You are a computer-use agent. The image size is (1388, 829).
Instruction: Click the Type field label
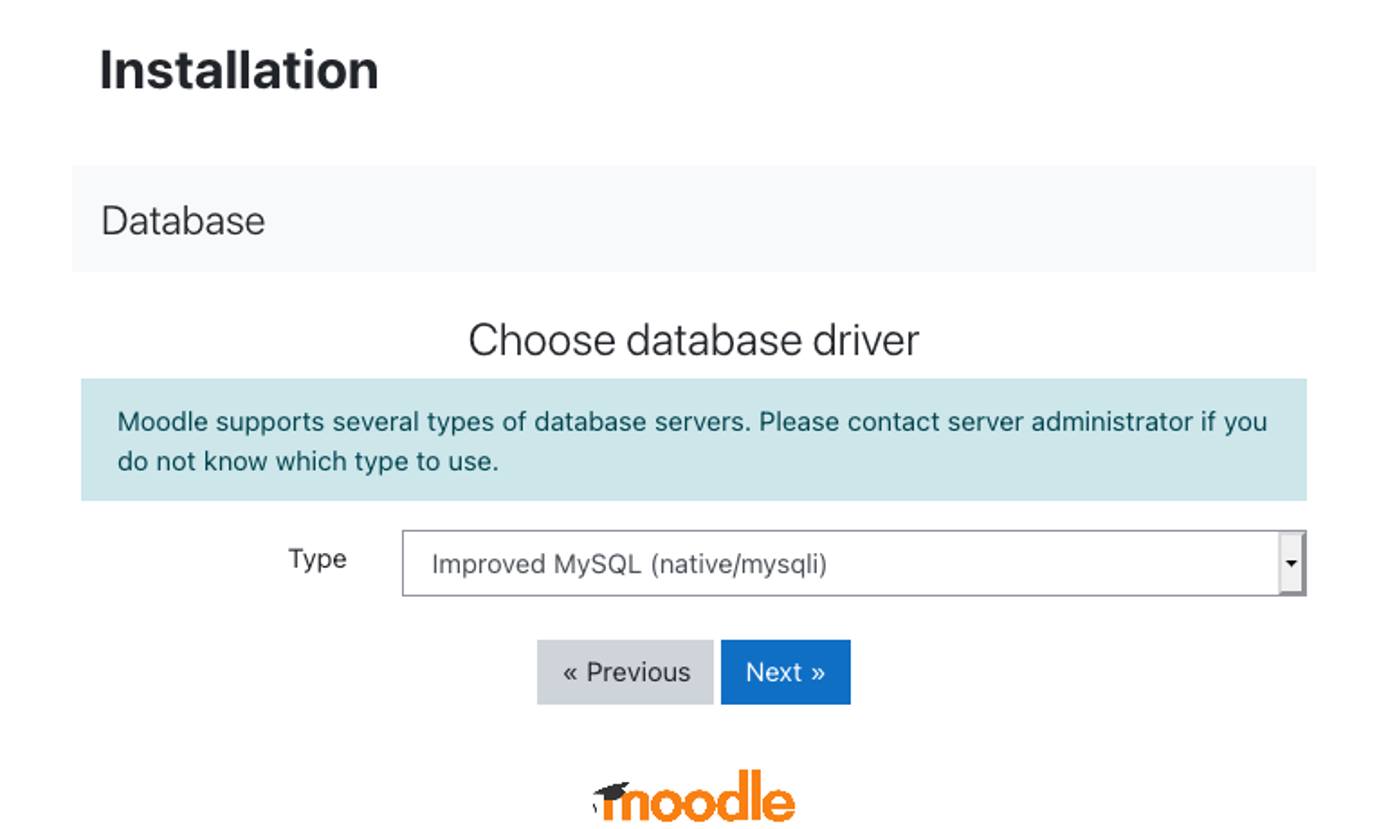[x=318, y=560]
